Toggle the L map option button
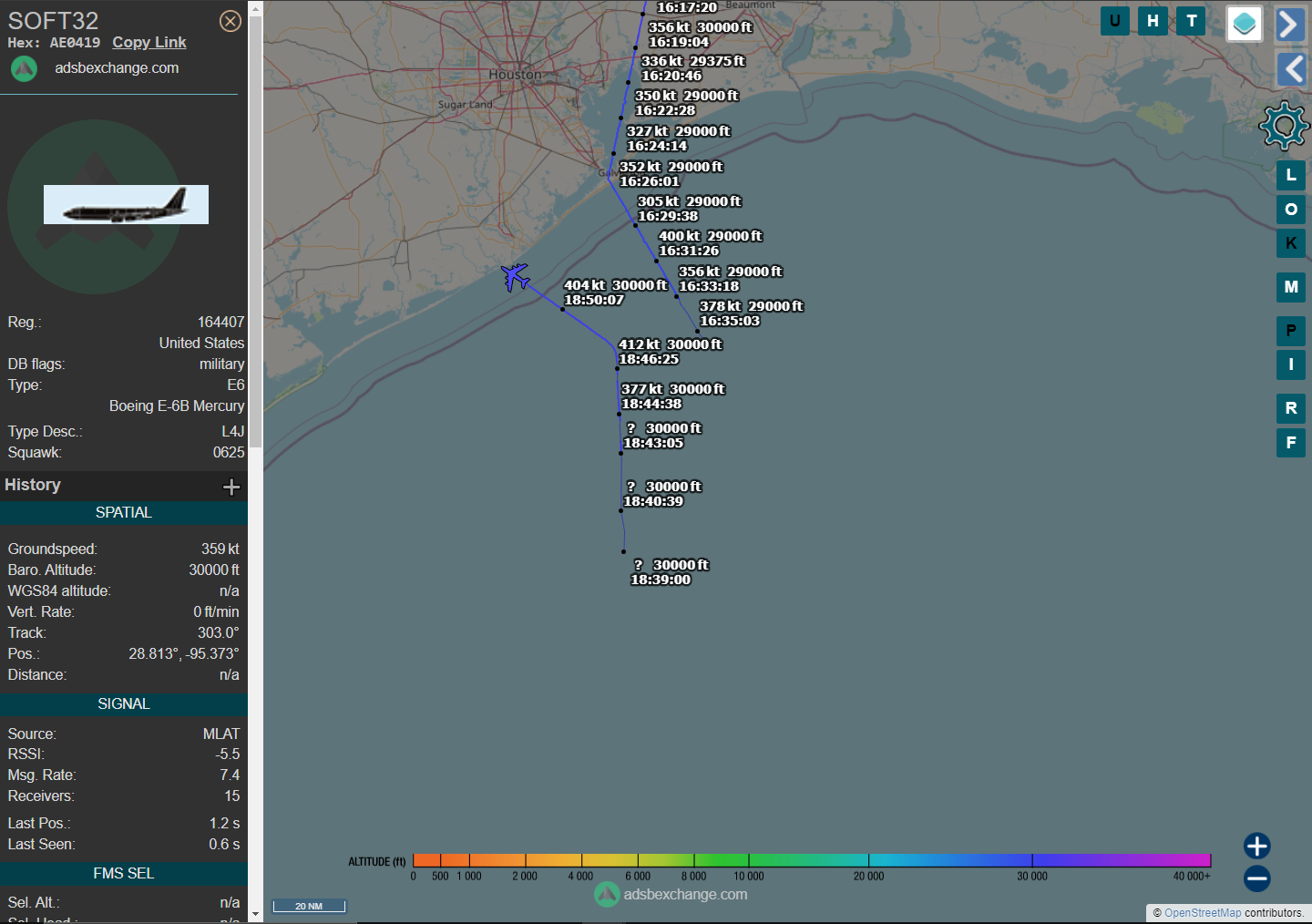Screen dimensions: 1312x924 coord(1291,175)
